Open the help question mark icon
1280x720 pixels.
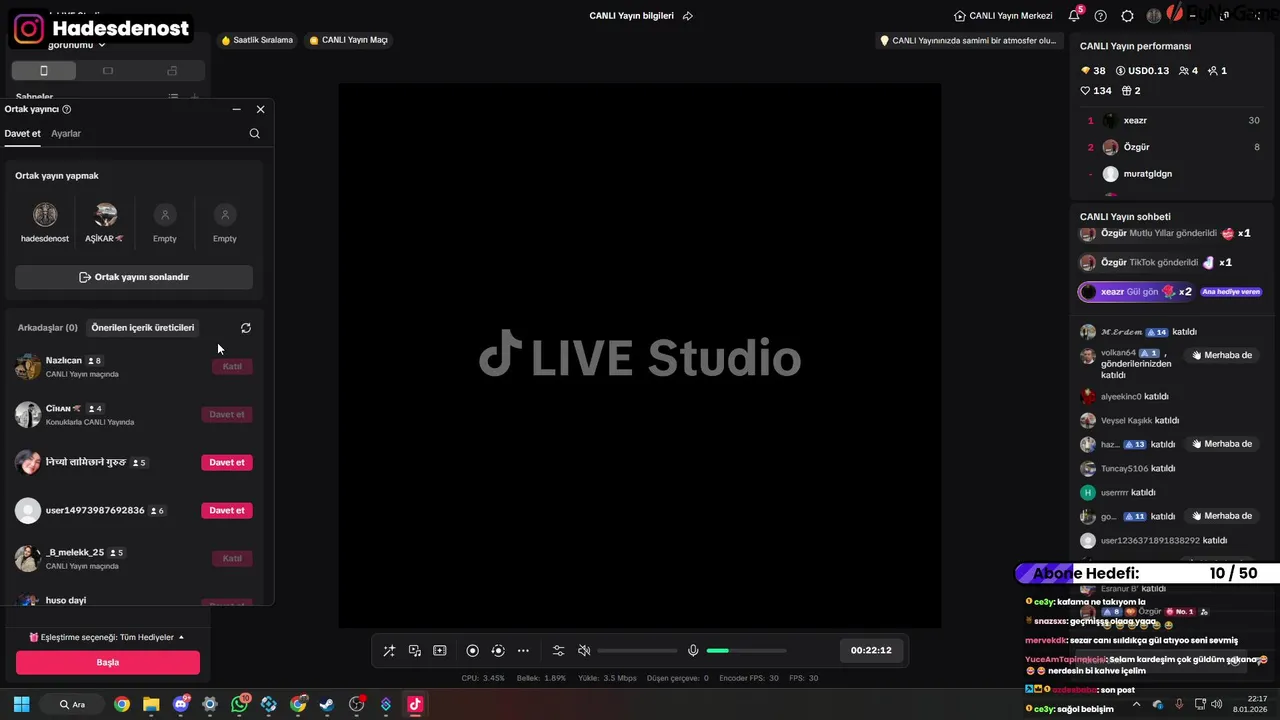(1101, 16)
